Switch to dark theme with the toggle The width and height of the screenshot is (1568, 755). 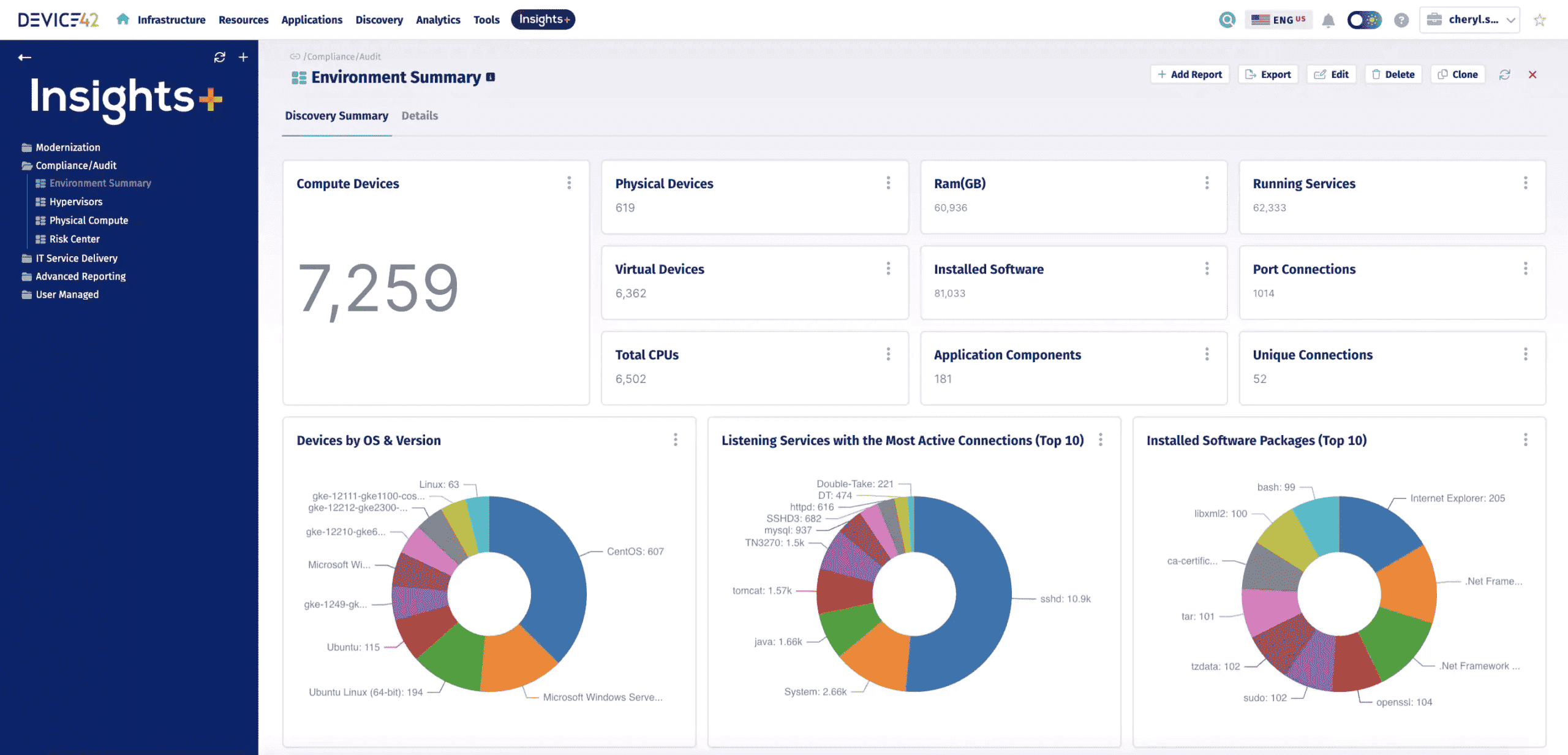pyautogui.click(x=1365, y=20)
